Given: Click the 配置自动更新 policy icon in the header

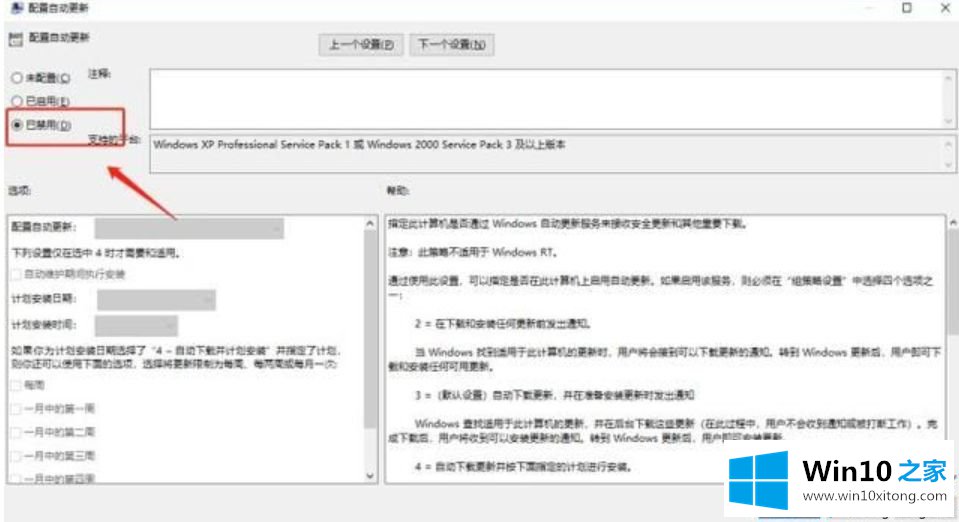Looking at the screenshot, I should 15,39.
